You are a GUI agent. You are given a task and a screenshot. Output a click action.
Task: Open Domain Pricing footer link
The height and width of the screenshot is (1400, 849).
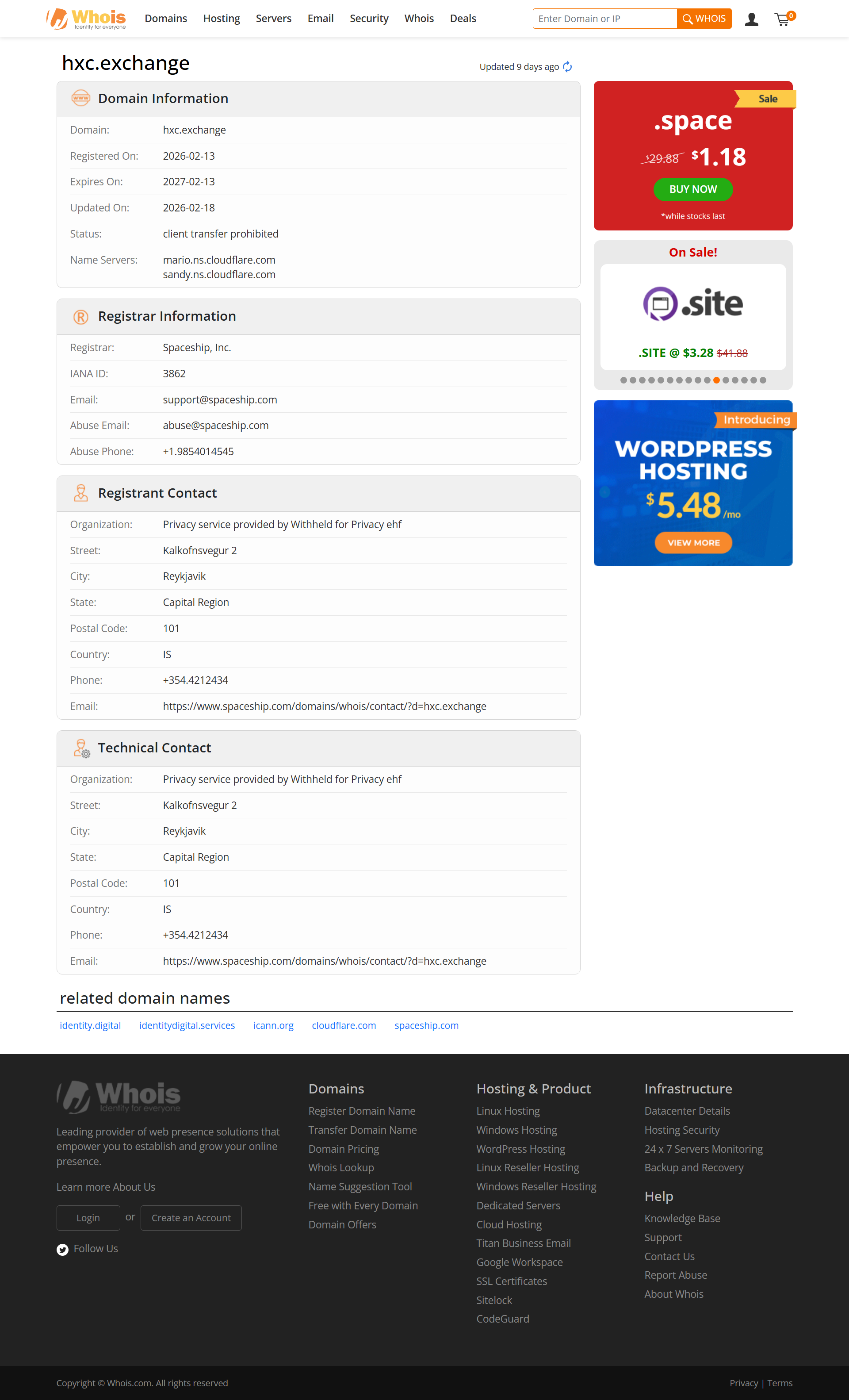click(344, 1149)
